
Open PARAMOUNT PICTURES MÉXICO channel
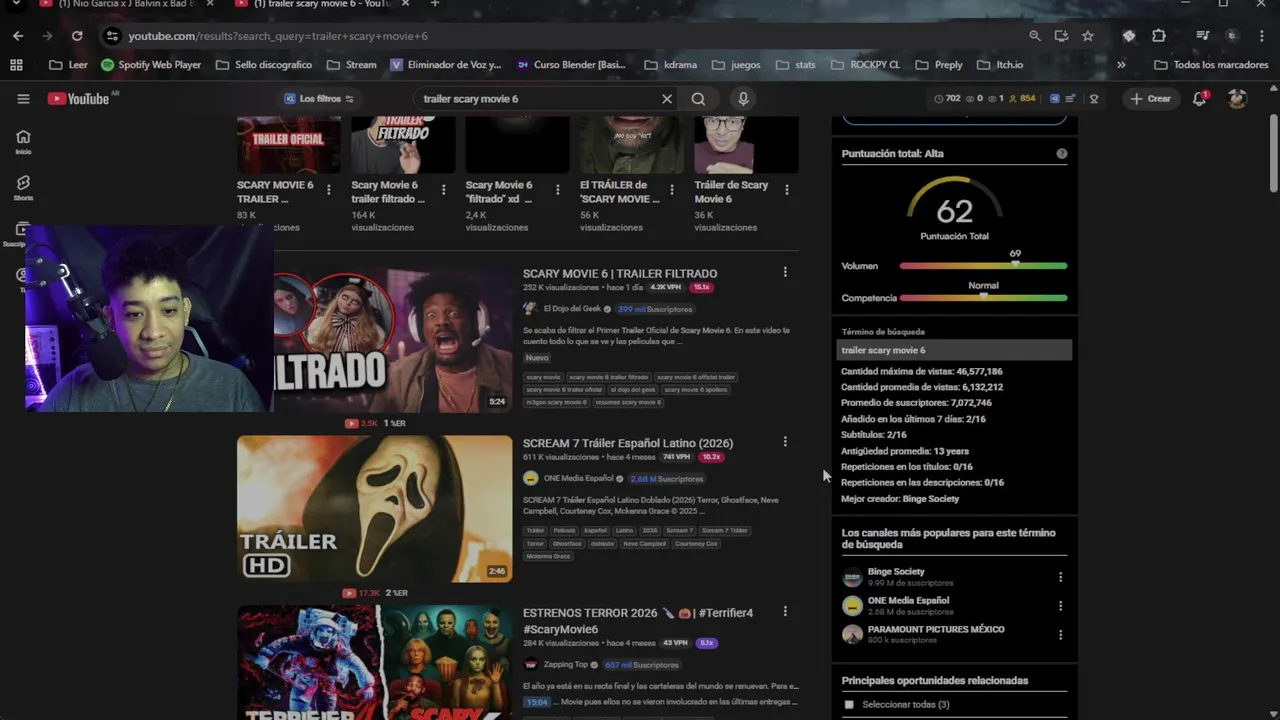point(936,629)
